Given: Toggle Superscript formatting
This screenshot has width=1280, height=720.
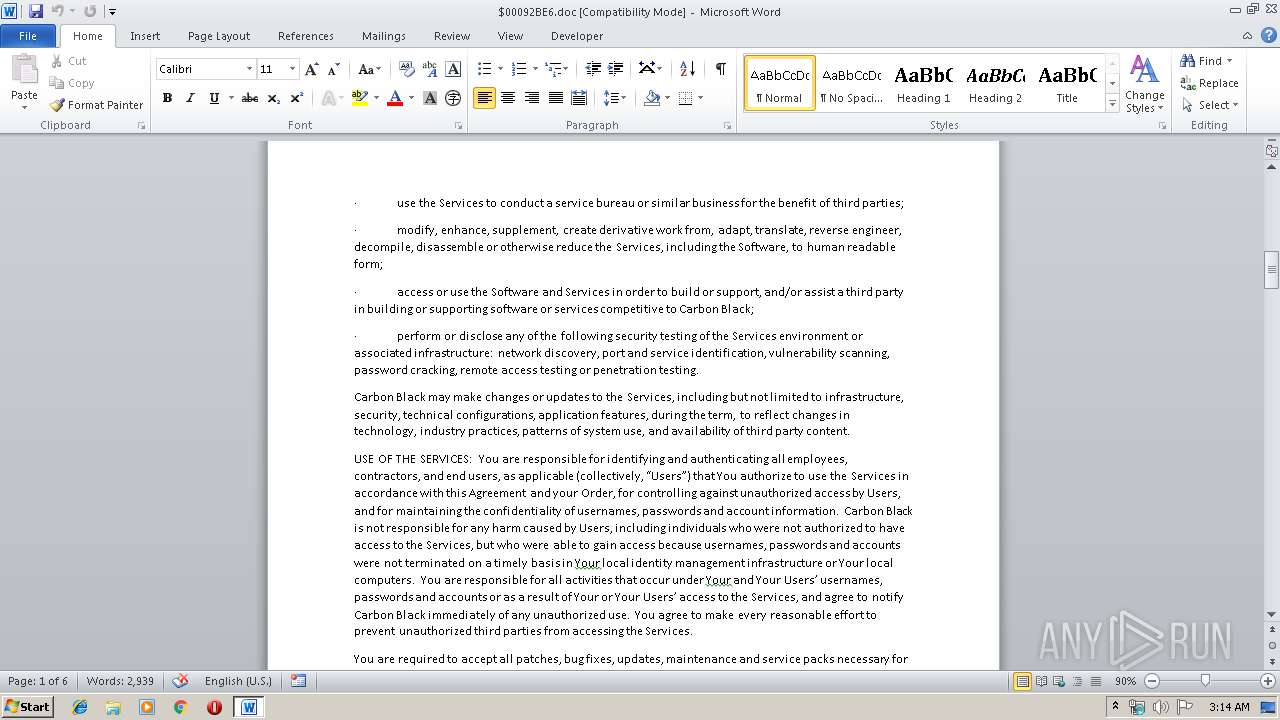Looking at the screenshot, I should (297, 98).
